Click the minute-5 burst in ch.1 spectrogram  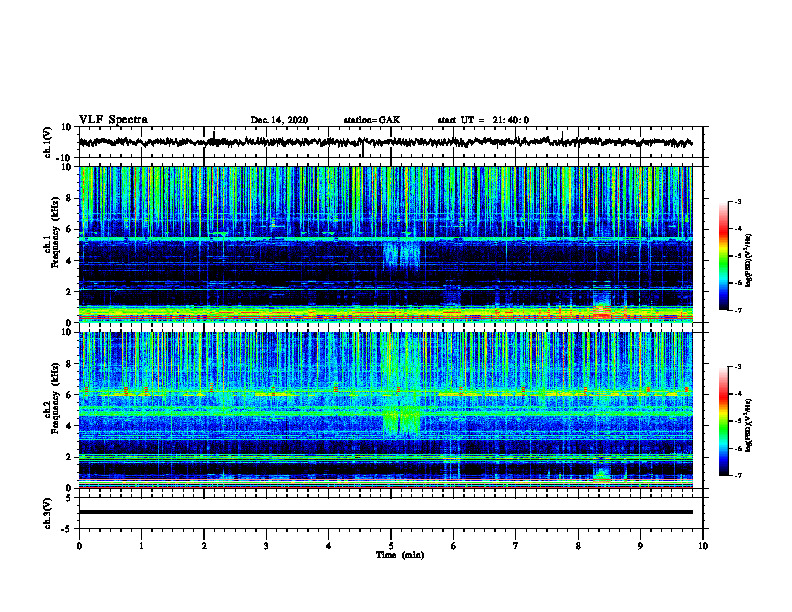402,256
